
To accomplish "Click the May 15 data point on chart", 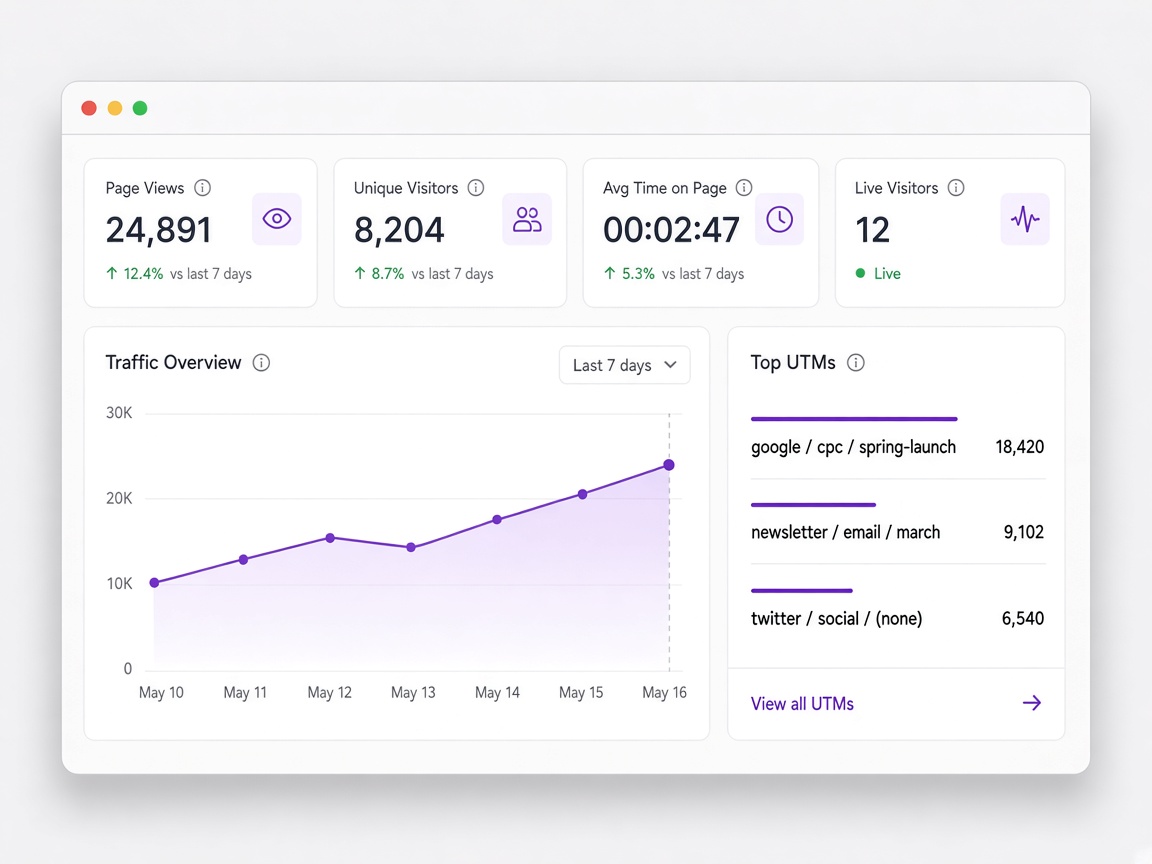I will pyautogui.click(x=583, y=494).
